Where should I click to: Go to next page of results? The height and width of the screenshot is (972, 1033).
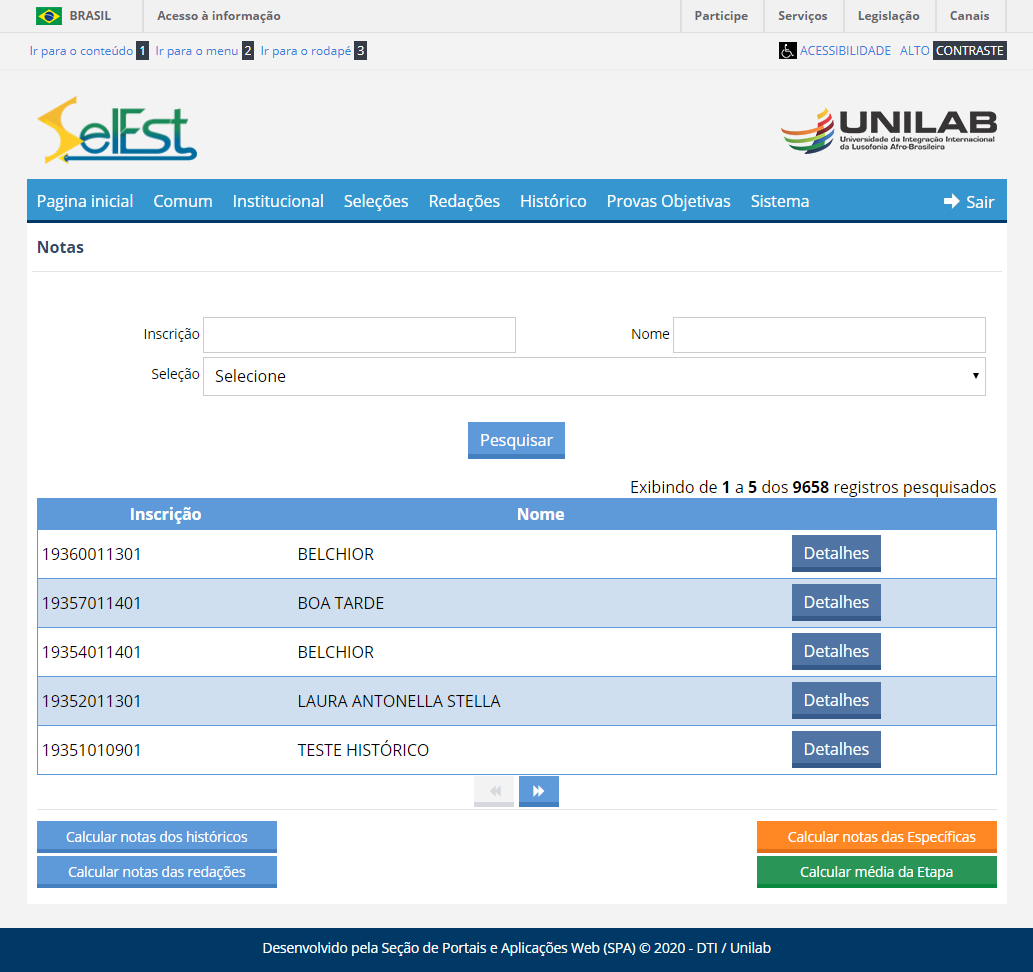(538, 791)
